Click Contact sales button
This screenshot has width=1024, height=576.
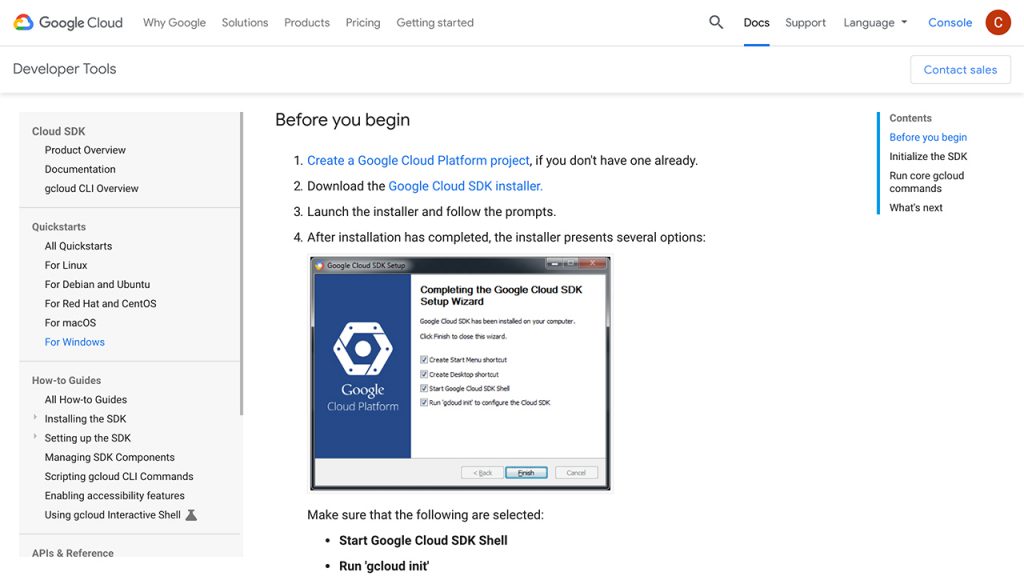click(960, 70)
